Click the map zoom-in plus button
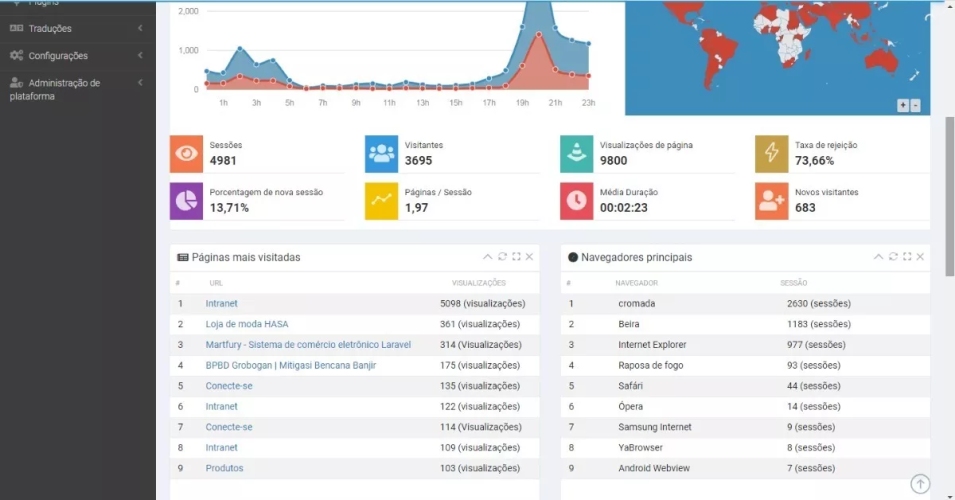 903,105
